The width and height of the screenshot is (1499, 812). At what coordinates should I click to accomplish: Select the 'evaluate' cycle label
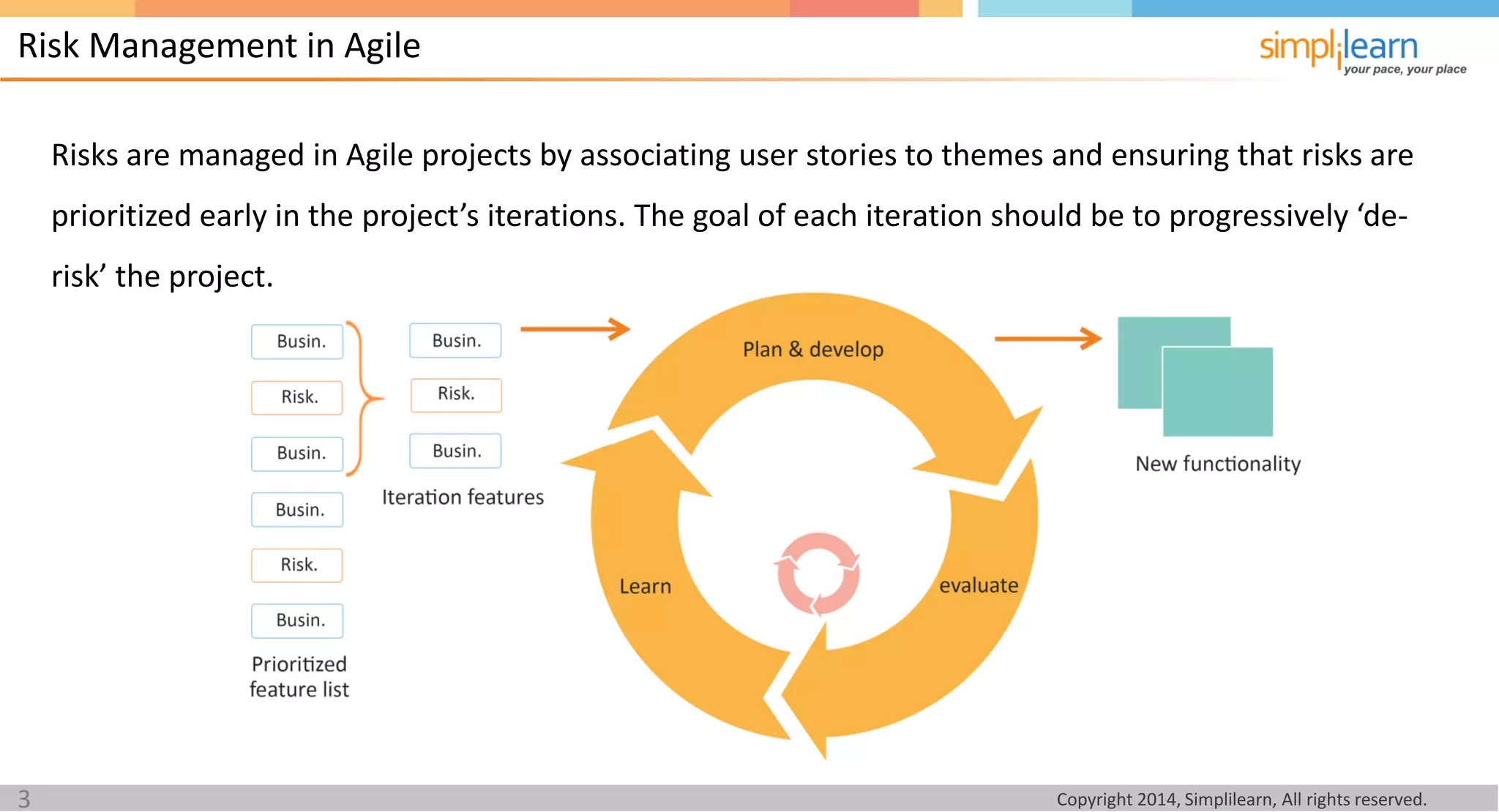coord(979,585)
